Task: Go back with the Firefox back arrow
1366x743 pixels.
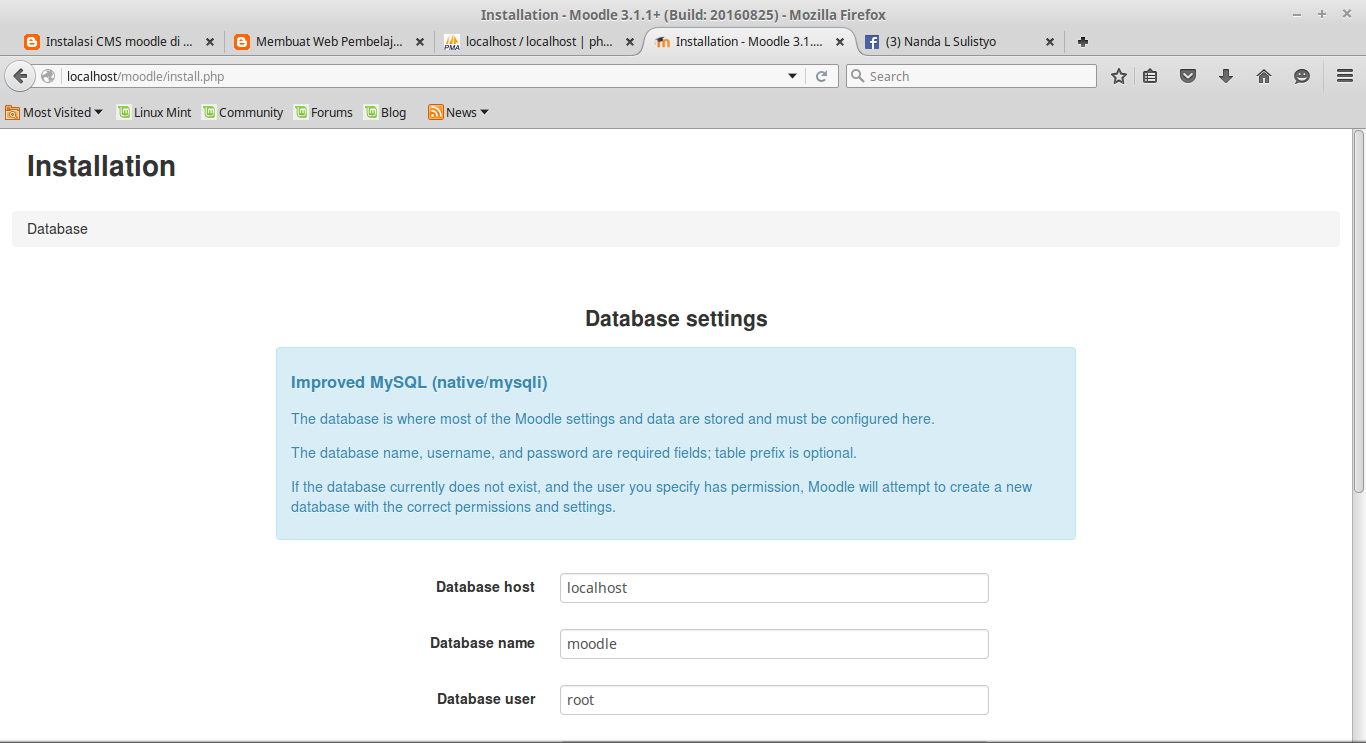Action: (x=20, y=76)
